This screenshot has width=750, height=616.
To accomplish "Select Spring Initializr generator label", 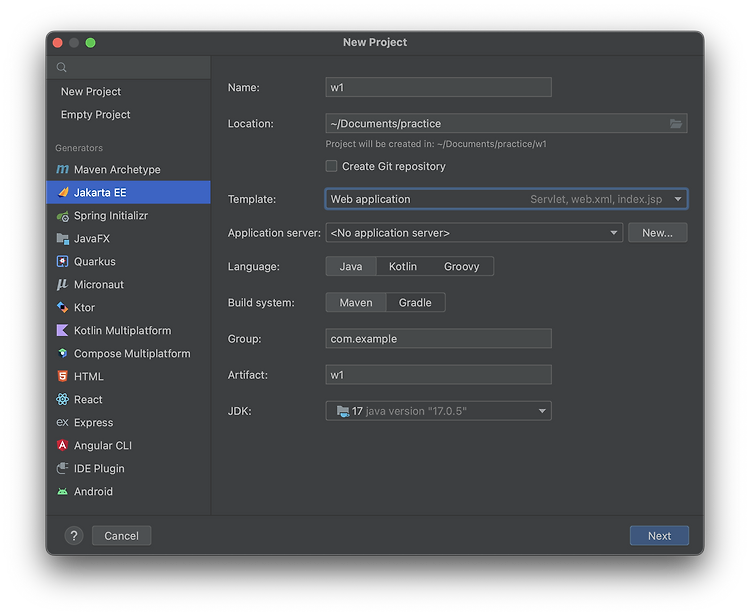I will tap(111, 216).
